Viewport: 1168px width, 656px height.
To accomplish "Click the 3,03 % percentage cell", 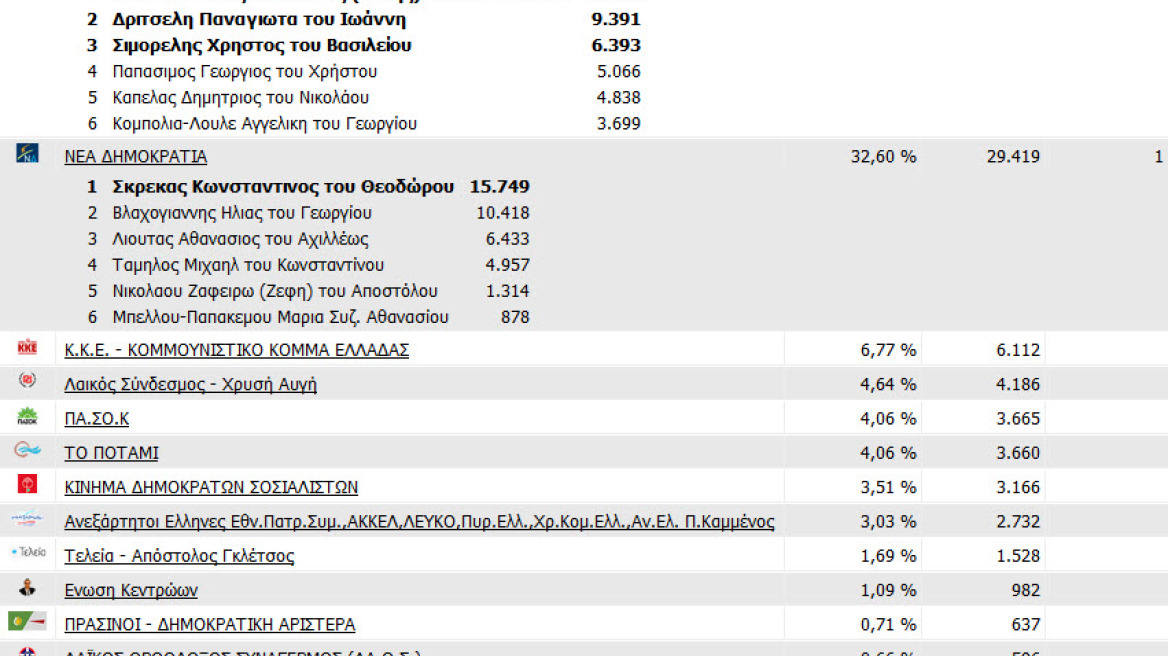I will pos(888,521).
